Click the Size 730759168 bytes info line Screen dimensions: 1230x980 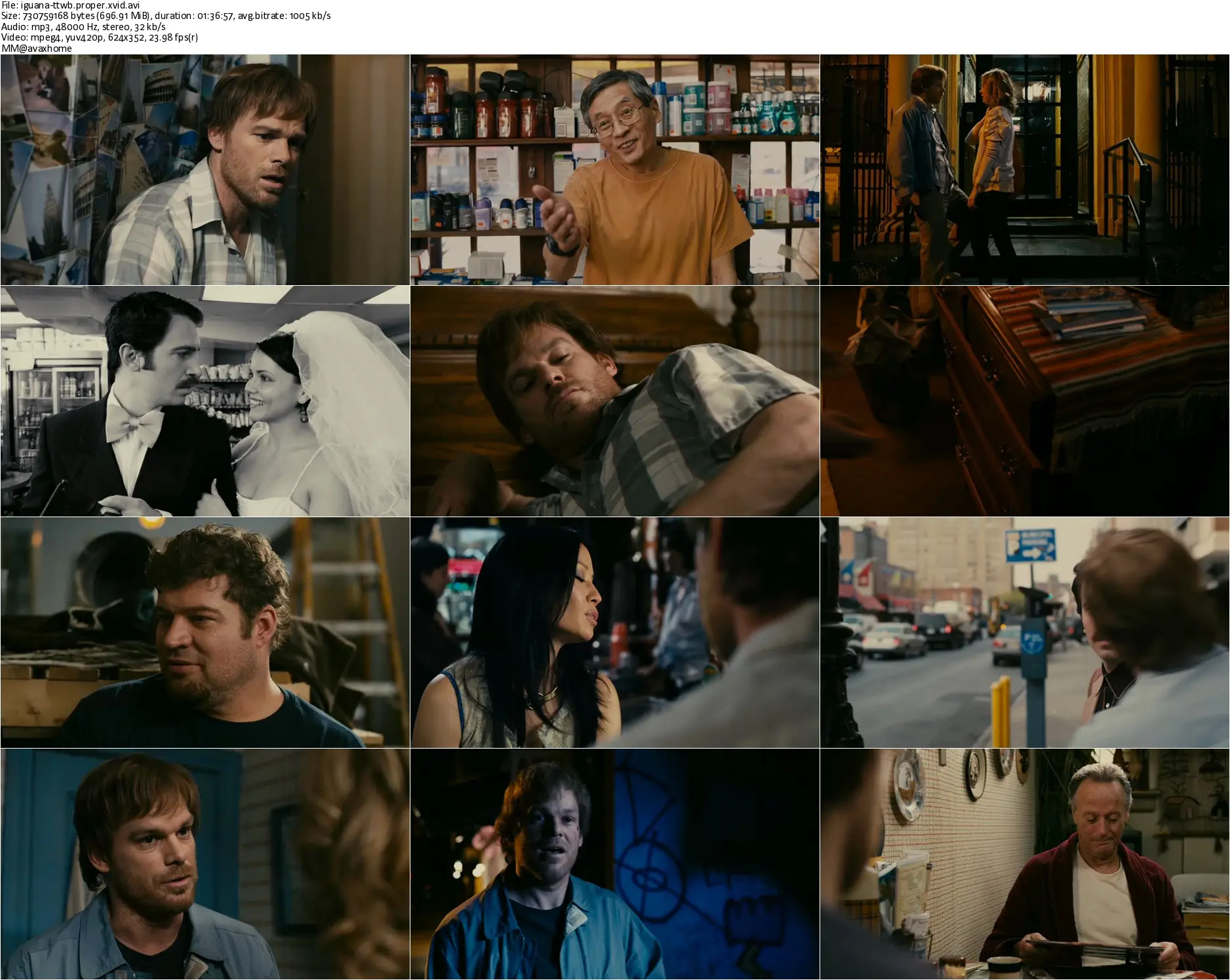[166, 16]
